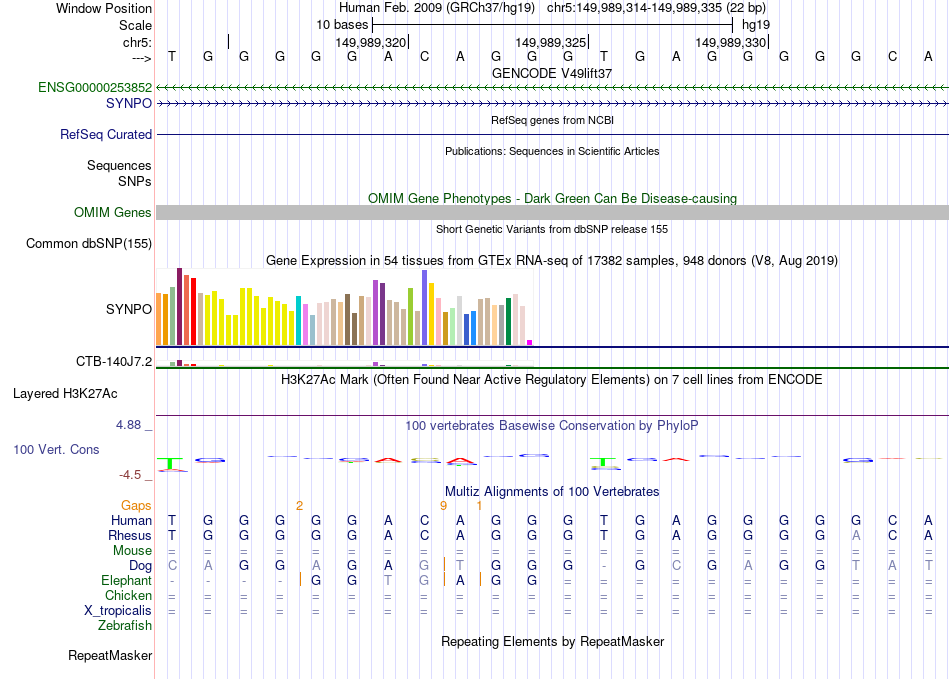Click the orange gap count 2
This screenshot has width=950, height=679.
click(299, 505)
